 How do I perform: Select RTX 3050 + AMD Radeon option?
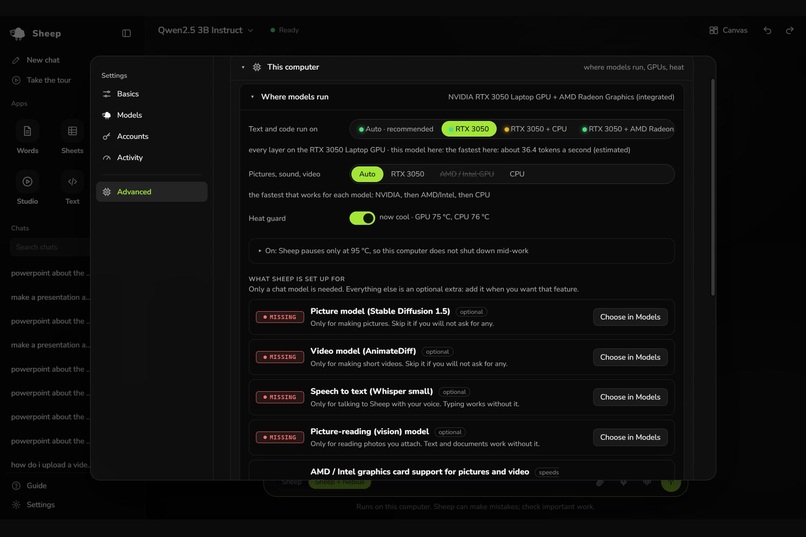point(628,129)
